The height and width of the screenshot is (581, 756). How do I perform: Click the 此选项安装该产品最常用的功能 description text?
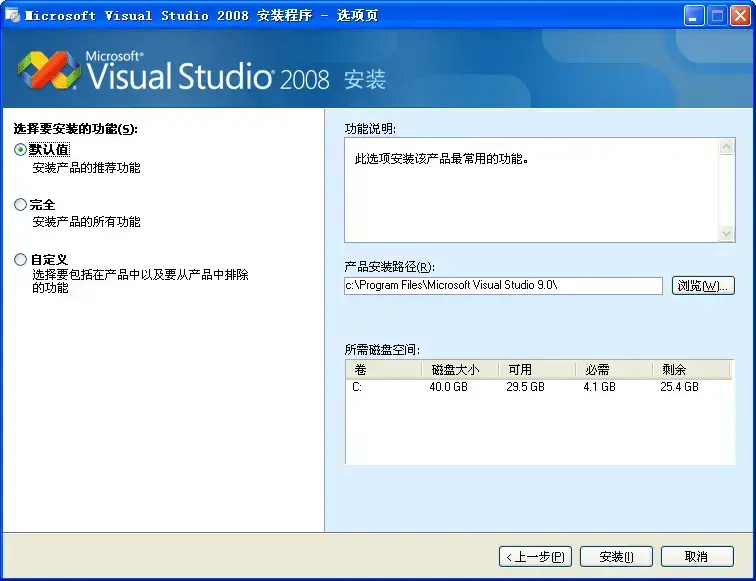(x=442, y=159)
